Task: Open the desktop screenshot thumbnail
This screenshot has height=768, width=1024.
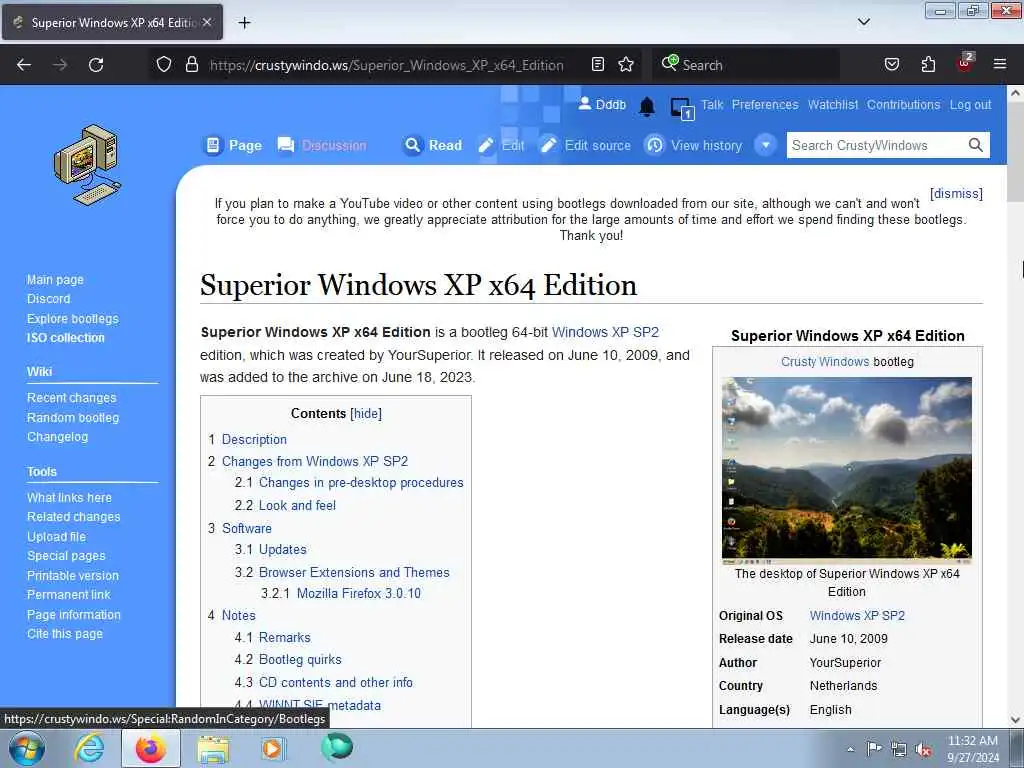Action: pyautogui.click(x=846, y=470)
